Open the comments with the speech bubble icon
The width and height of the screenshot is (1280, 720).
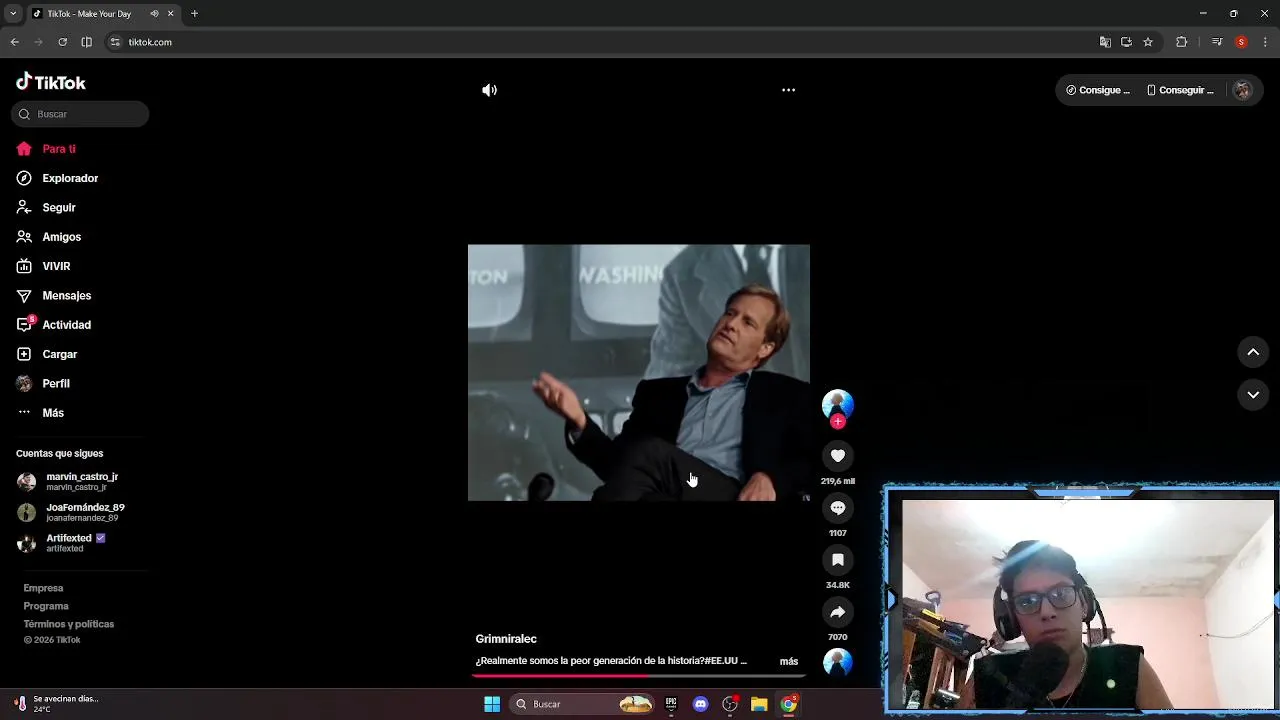pyautogui.click(x=838, y=508)
